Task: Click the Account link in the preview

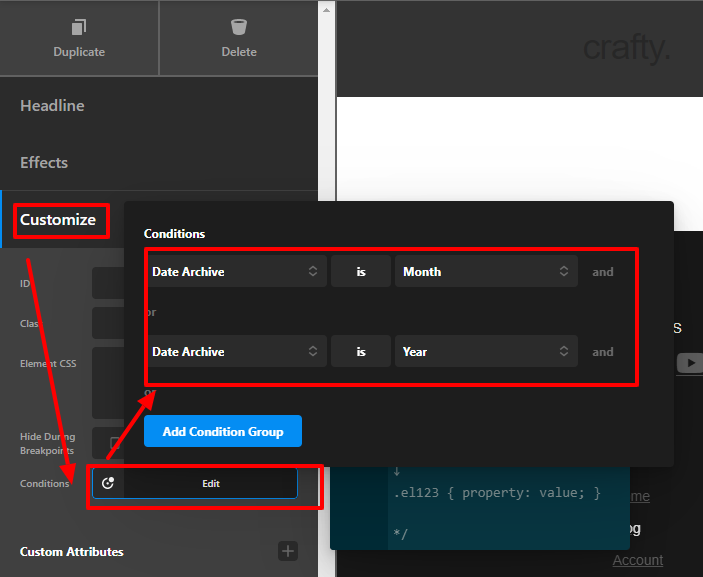Action: point(637,560)
